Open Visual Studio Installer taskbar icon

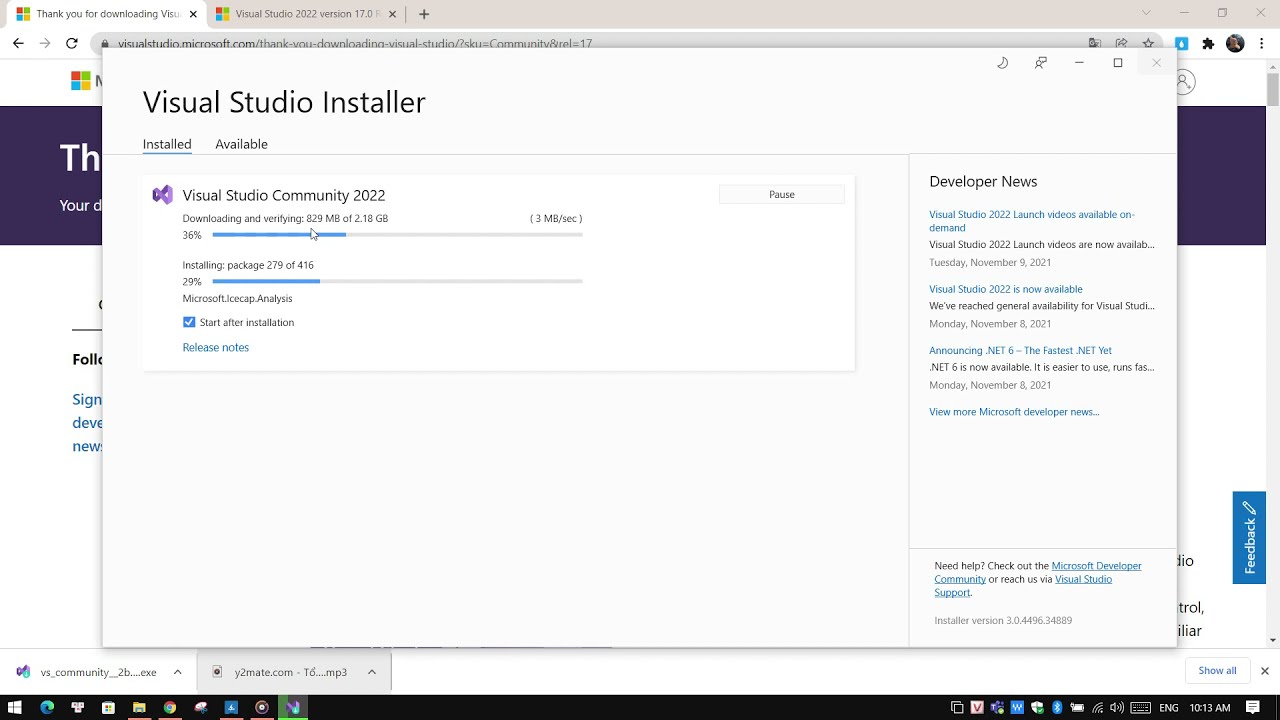293,707
